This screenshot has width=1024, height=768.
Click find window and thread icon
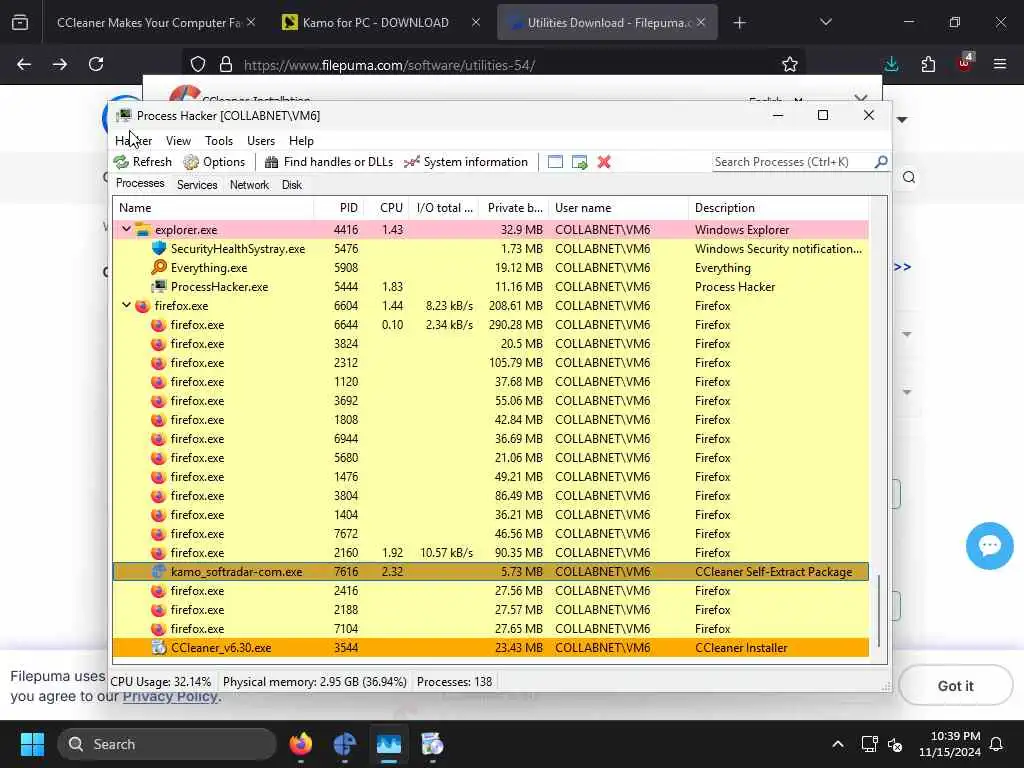point(579,162)
